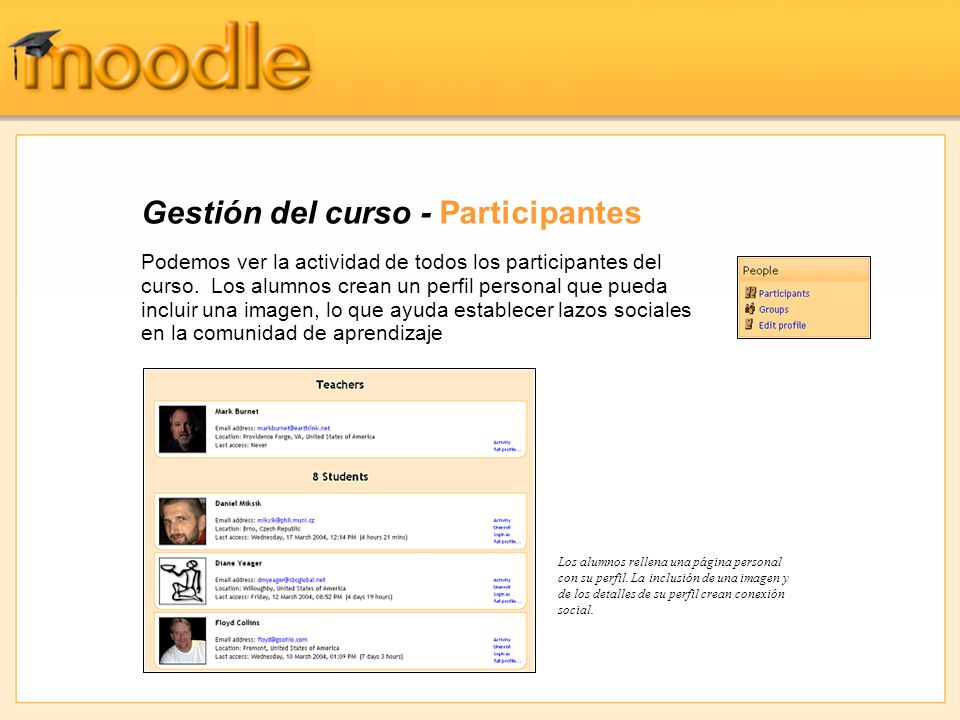Login as Daniel Miksik

pyautogui.click(x=501, y=534)
